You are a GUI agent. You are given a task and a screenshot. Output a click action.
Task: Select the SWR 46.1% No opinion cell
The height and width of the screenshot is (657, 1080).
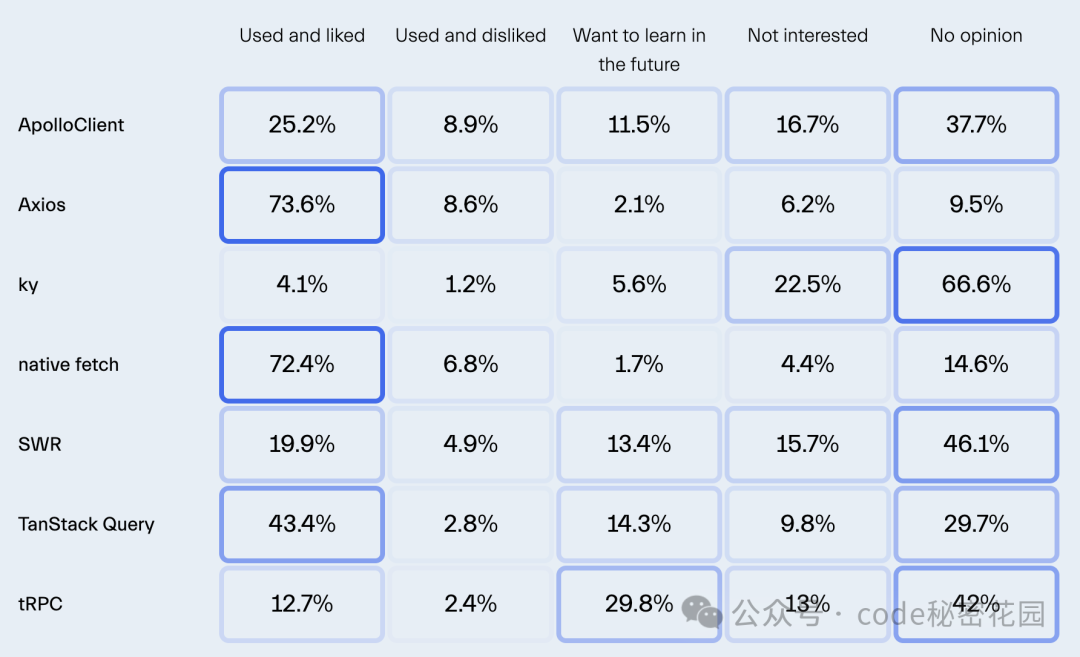click(x=976, y=444)
